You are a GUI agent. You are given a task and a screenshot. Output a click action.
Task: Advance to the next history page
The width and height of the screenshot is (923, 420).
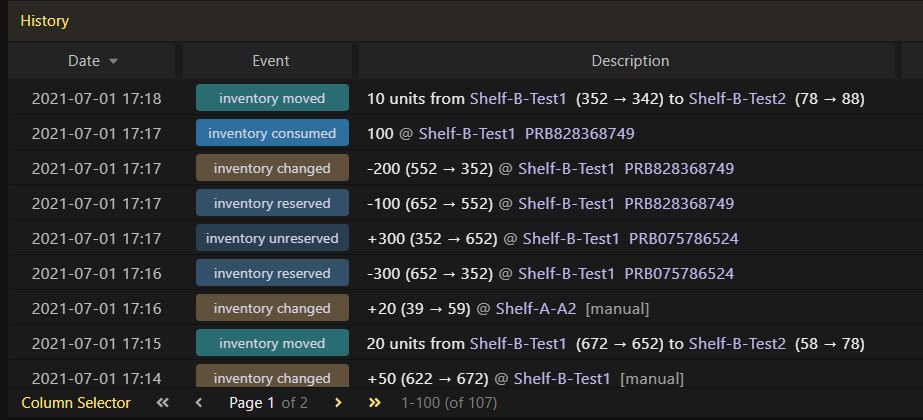(338, 403)
